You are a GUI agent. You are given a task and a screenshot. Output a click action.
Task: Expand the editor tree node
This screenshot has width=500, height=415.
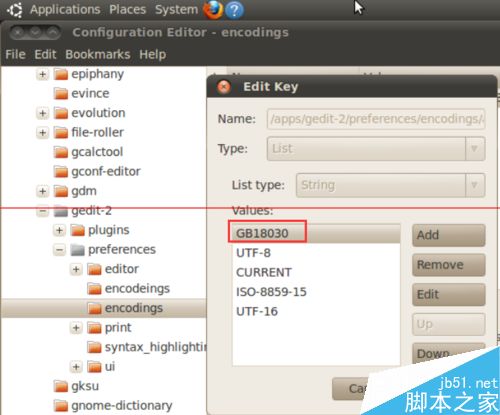coord(76,269)
